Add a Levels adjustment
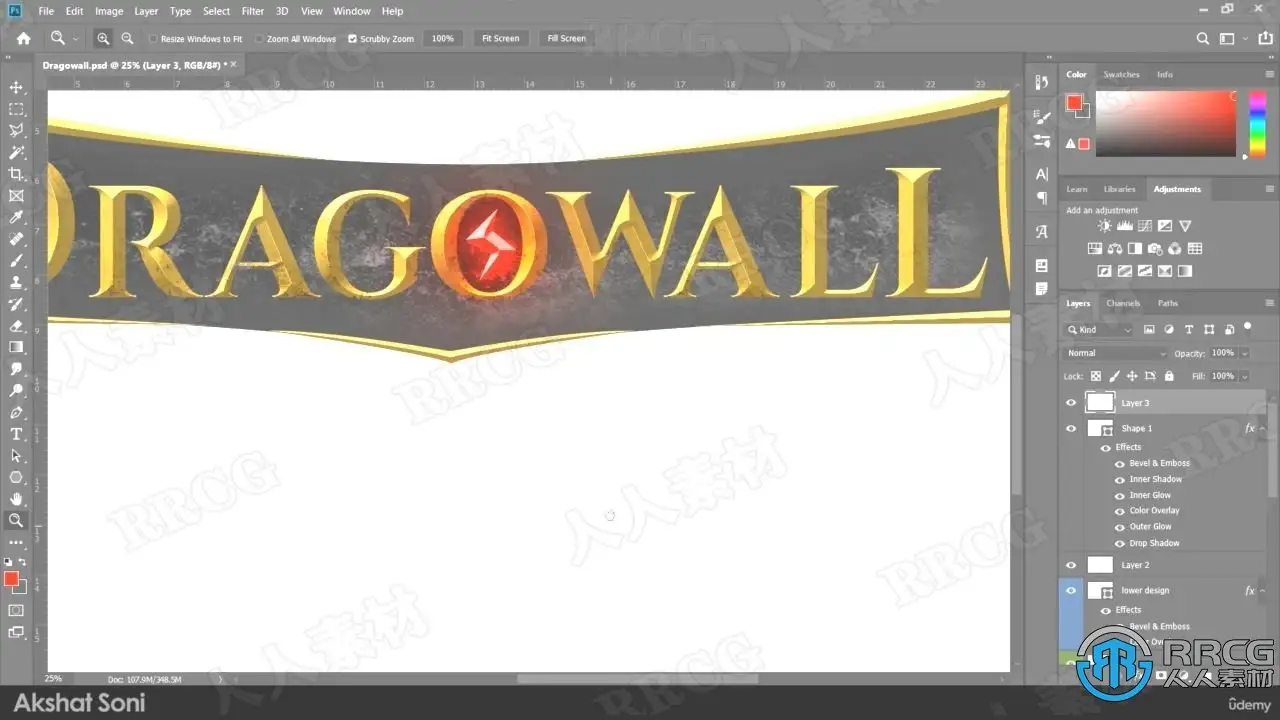 [x=1124, y=227]
